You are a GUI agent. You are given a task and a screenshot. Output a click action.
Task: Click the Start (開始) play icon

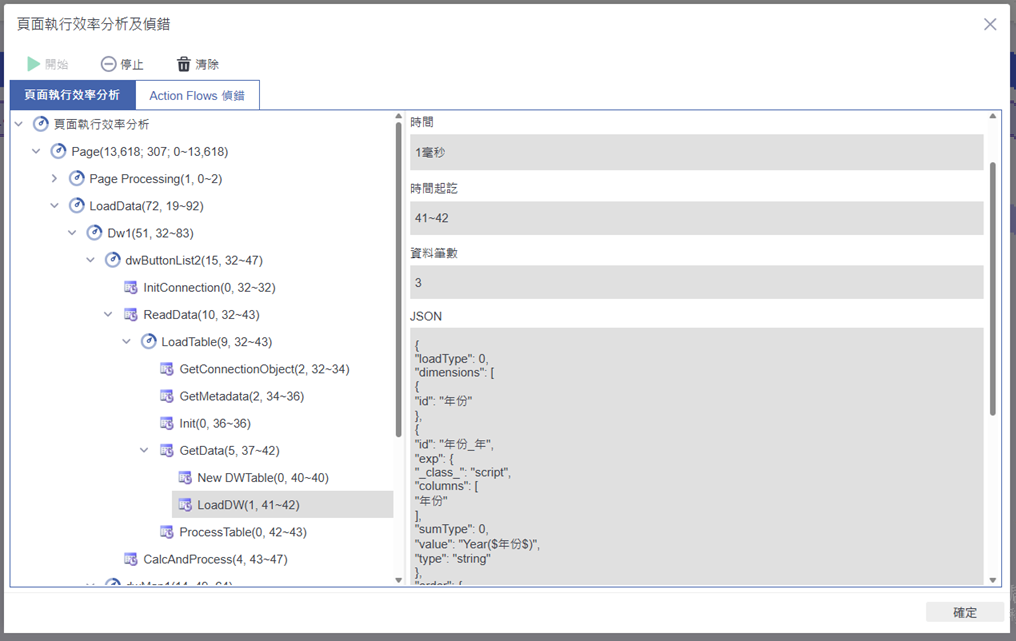(x=34, y=64)
